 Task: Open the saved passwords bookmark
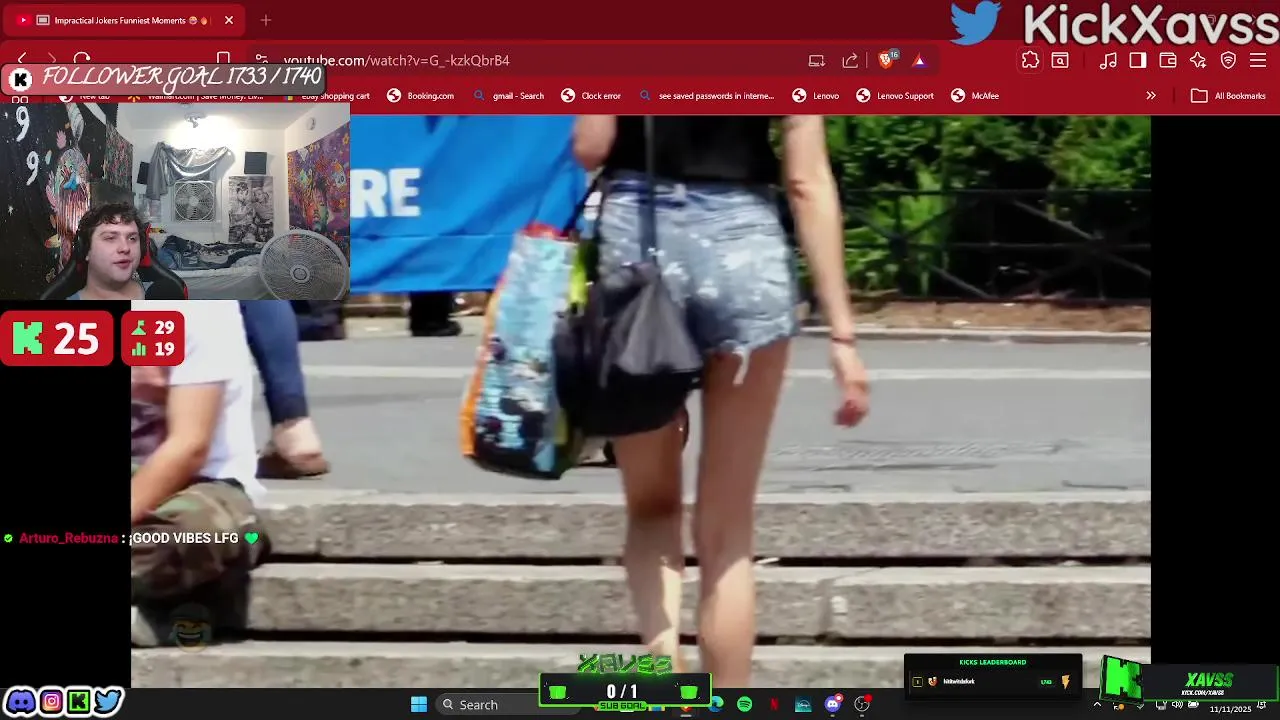pyautogui.click(x=706, y=96)
